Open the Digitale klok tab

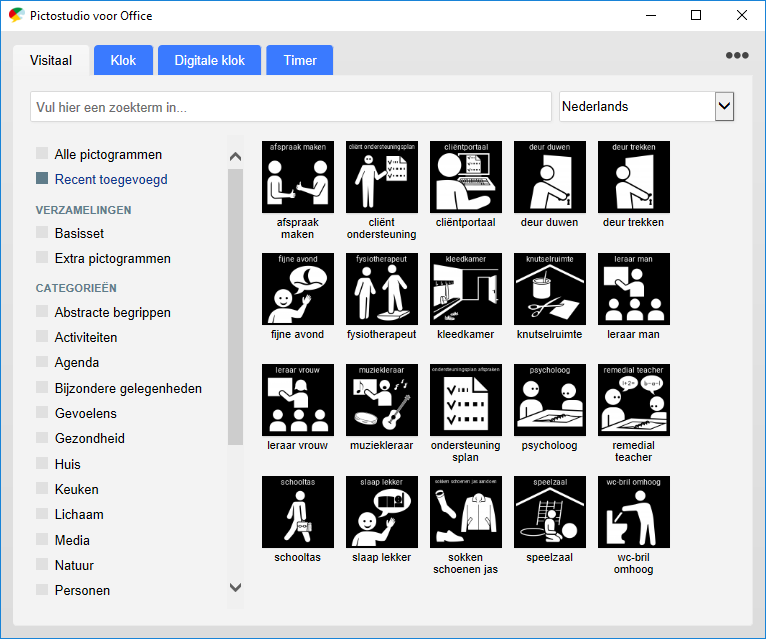210,60
